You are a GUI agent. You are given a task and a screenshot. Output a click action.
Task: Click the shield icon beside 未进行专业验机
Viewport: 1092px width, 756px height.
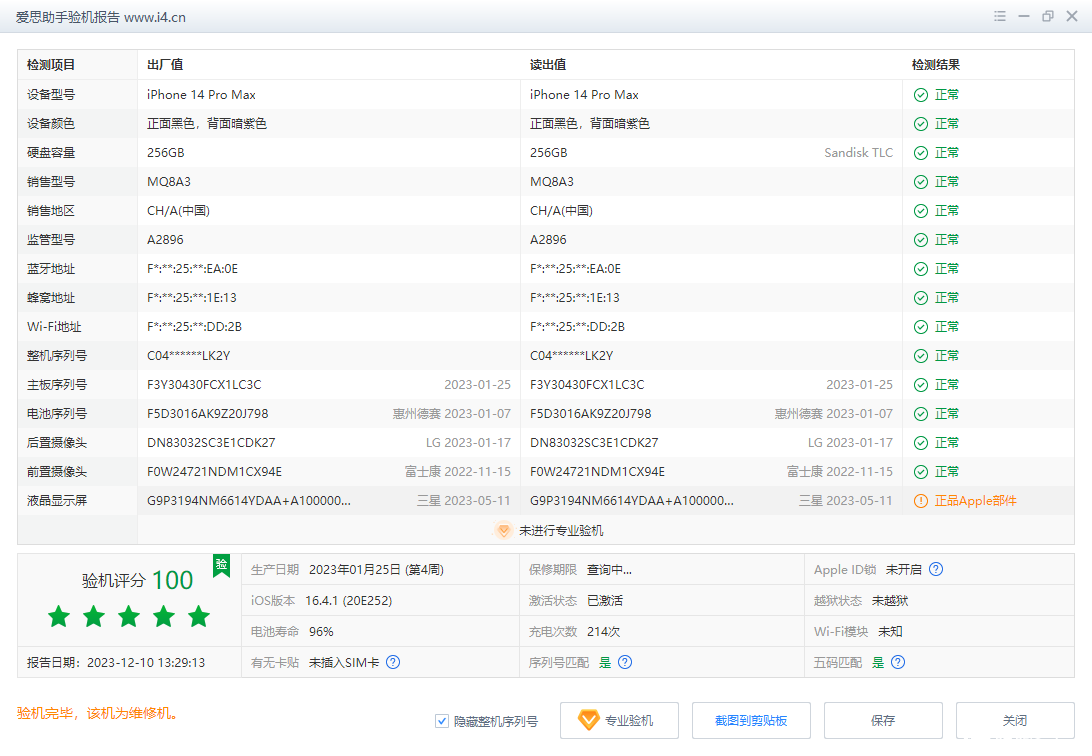coord(503,530)
